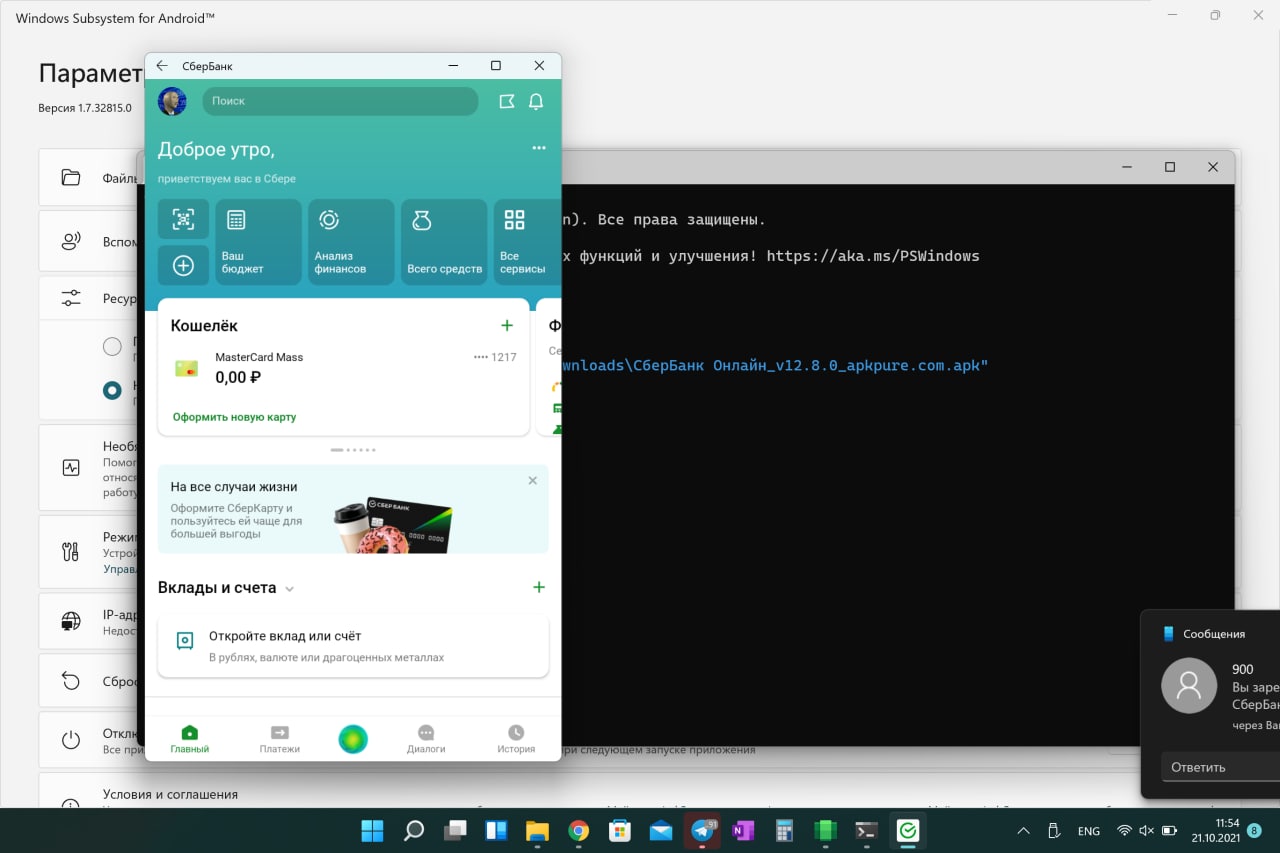Click 'Ответить' in the message notification
The image size is (1280, 853).
point(1220,767)
